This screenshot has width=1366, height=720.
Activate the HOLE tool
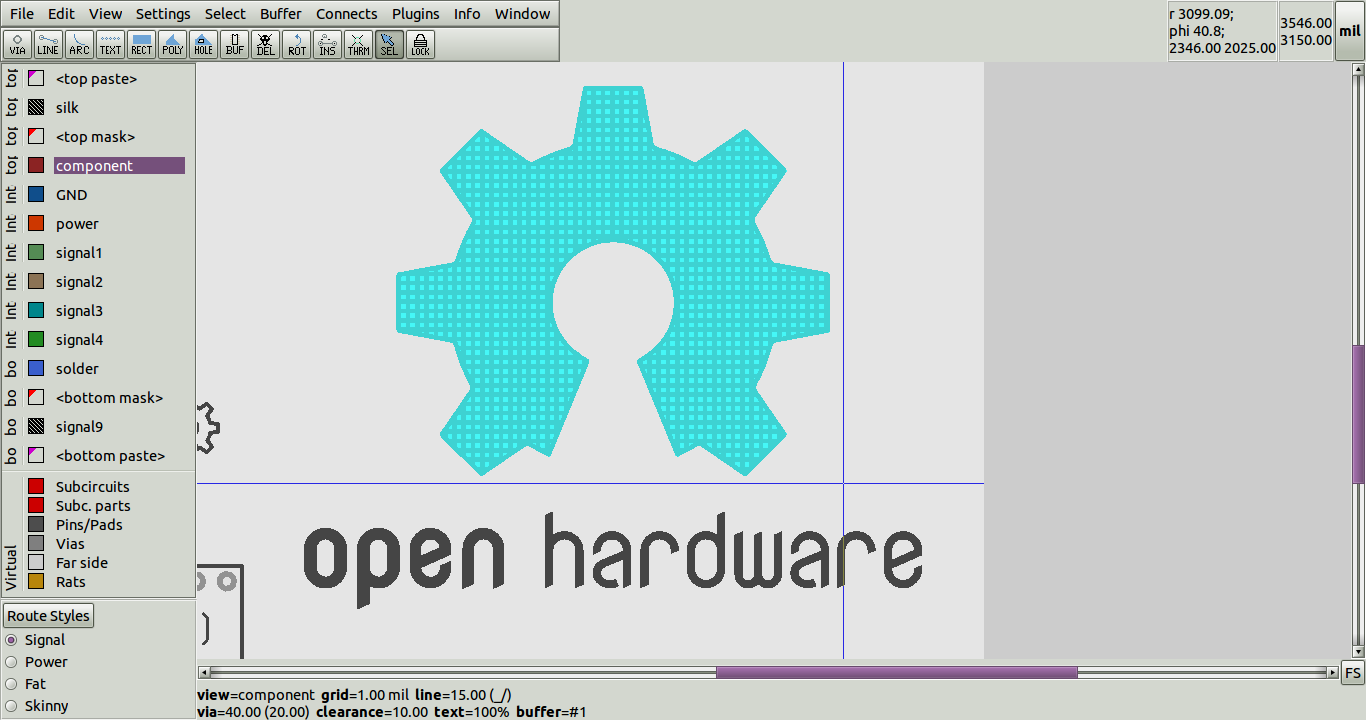(203, 44)
